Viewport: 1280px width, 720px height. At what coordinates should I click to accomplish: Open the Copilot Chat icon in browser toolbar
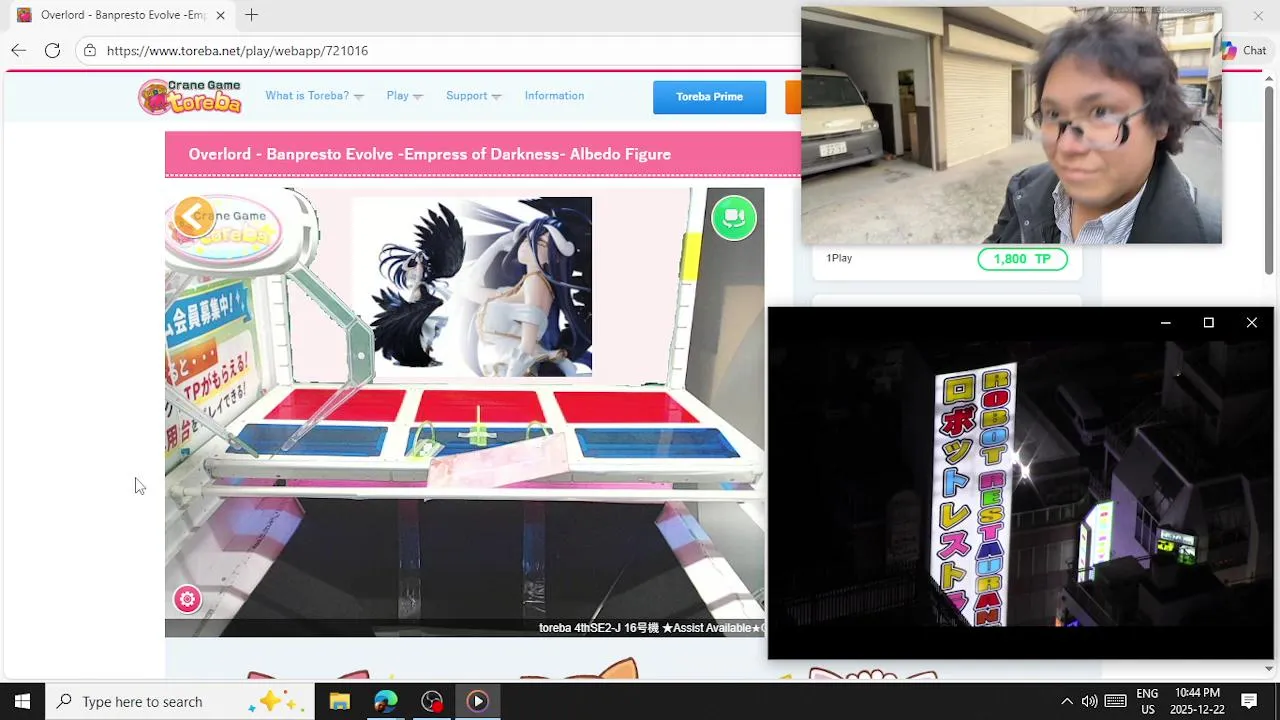pyautogui.click(x=1245, y=50)
